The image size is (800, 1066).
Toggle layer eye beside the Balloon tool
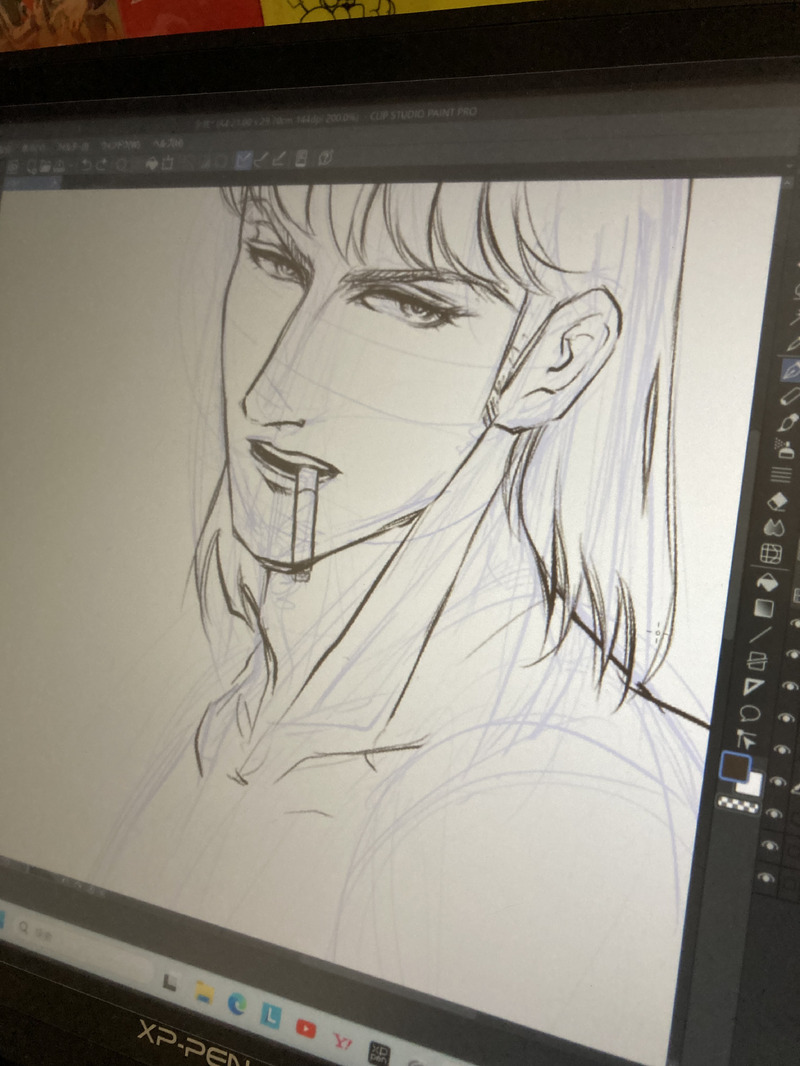pyautogui.click(x=785, y=718)
